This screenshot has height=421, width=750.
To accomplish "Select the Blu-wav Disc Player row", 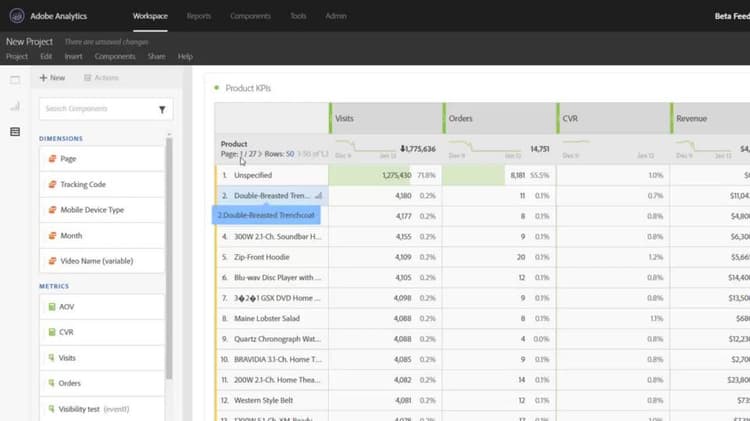I will 272,277.
